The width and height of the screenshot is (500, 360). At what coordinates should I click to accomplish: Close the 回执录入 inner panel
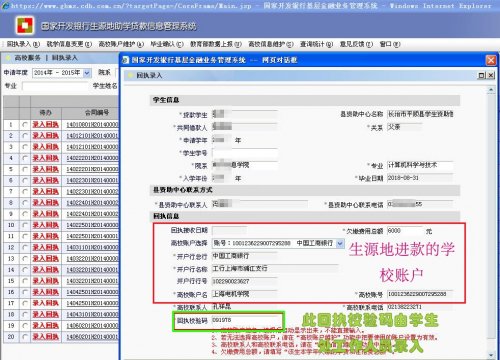491,75
